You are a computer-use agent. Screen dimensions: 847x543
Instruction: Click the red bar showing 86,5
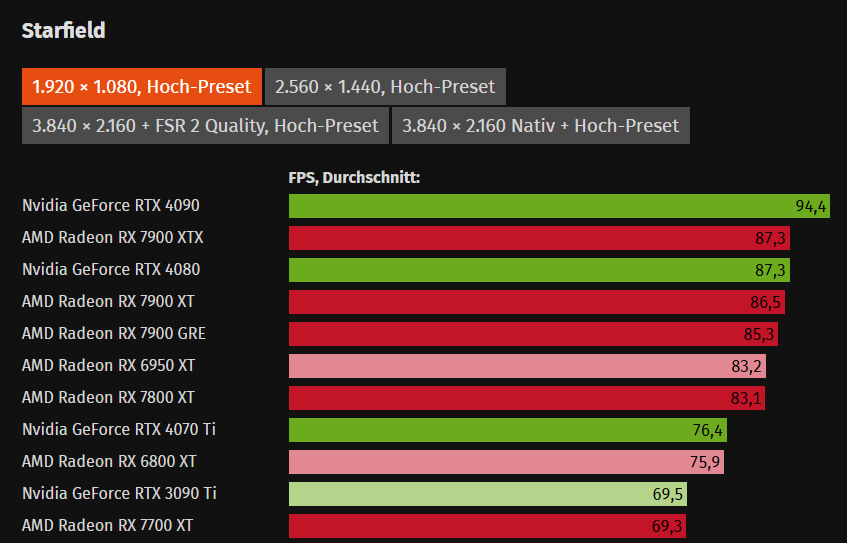[x=537, y=302]
